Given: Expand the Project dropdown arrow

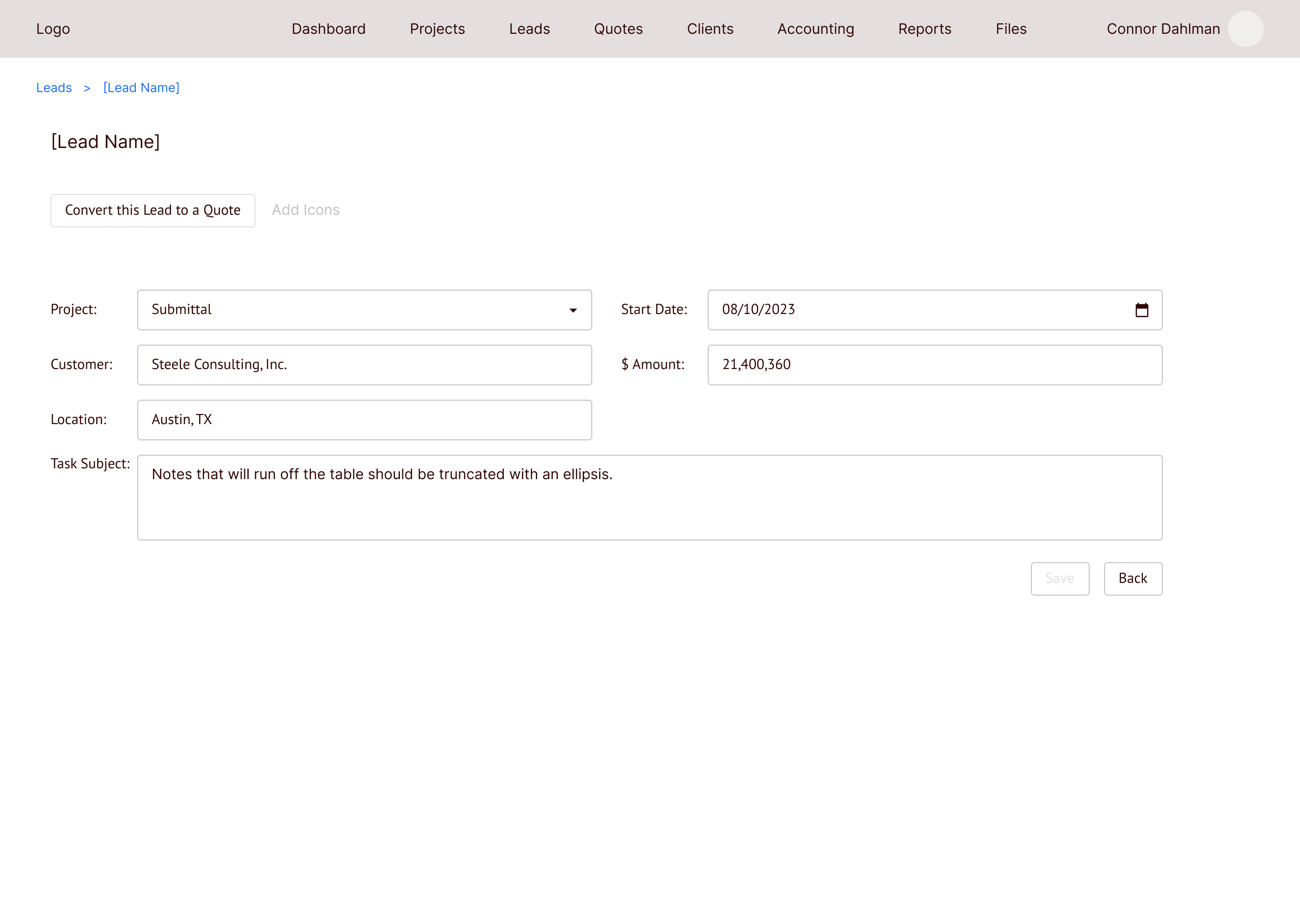Looking at the screenshot, I should tap(573, 310).
